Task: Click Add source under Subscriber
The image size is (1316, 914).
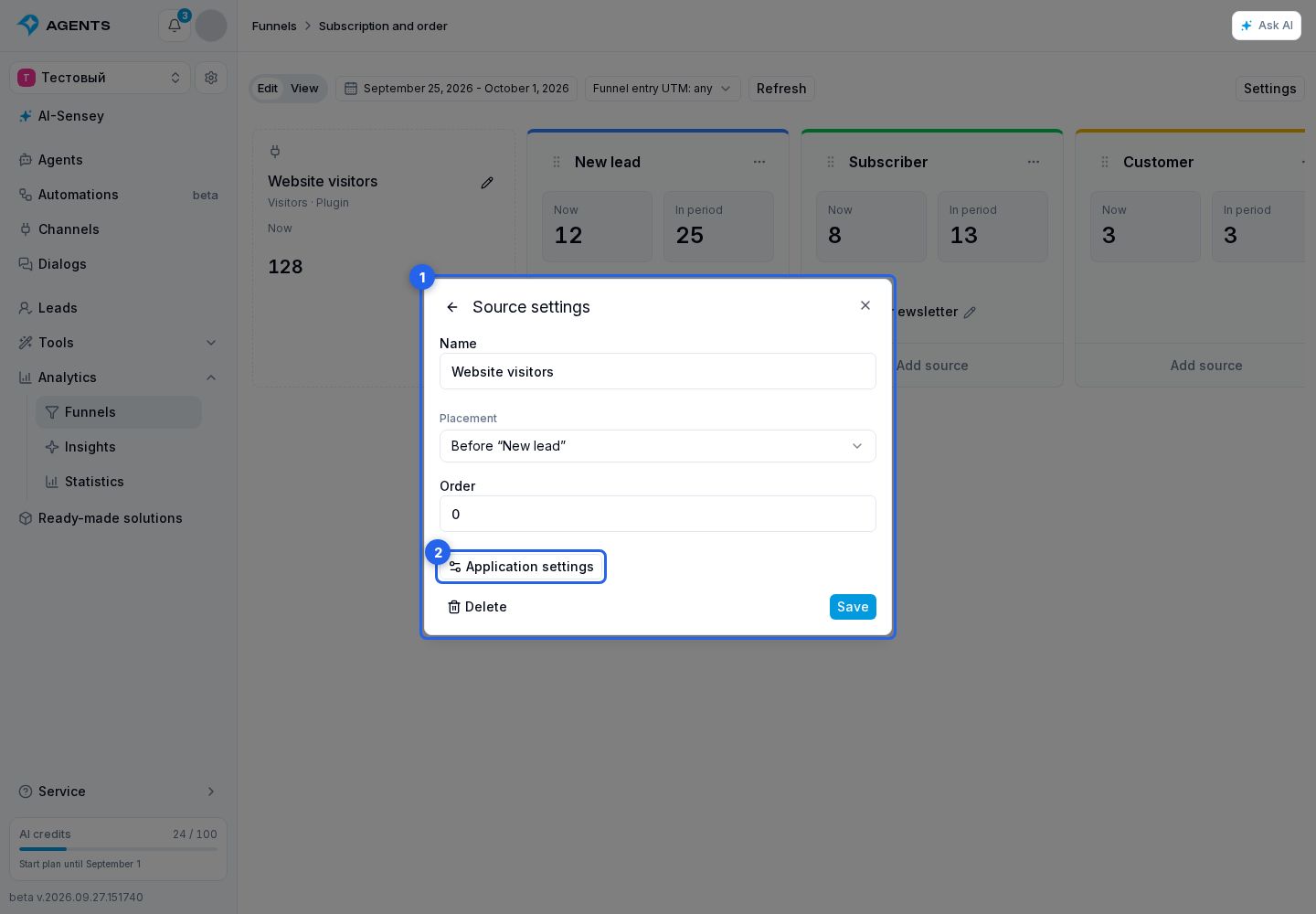Action: (x=932, y=366)
